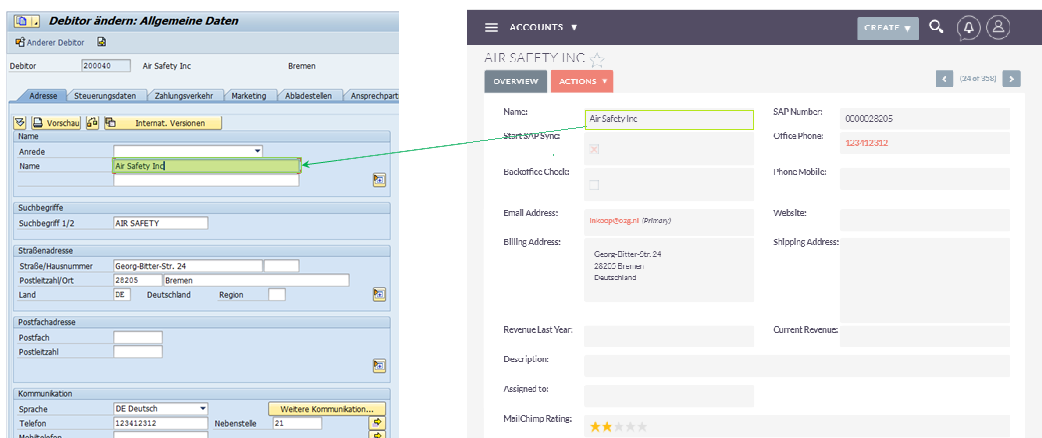Image resolution: width=1042 pixels, height=438 pixels.
Task: Go to the previous account record
Action: pos(945,78)
